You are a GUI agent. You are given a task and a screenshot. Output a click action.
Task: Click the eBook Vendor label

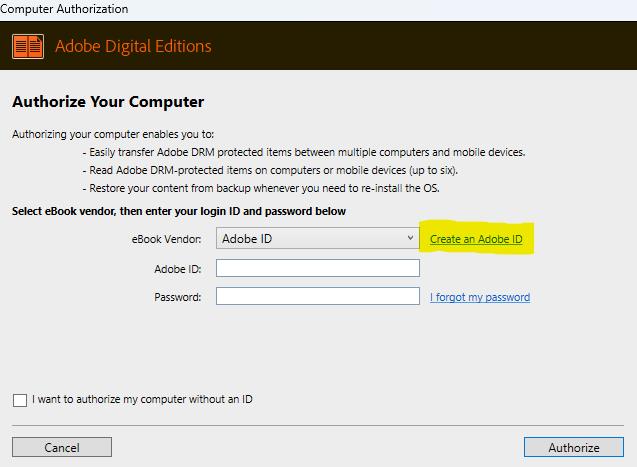tap(165, 239)
